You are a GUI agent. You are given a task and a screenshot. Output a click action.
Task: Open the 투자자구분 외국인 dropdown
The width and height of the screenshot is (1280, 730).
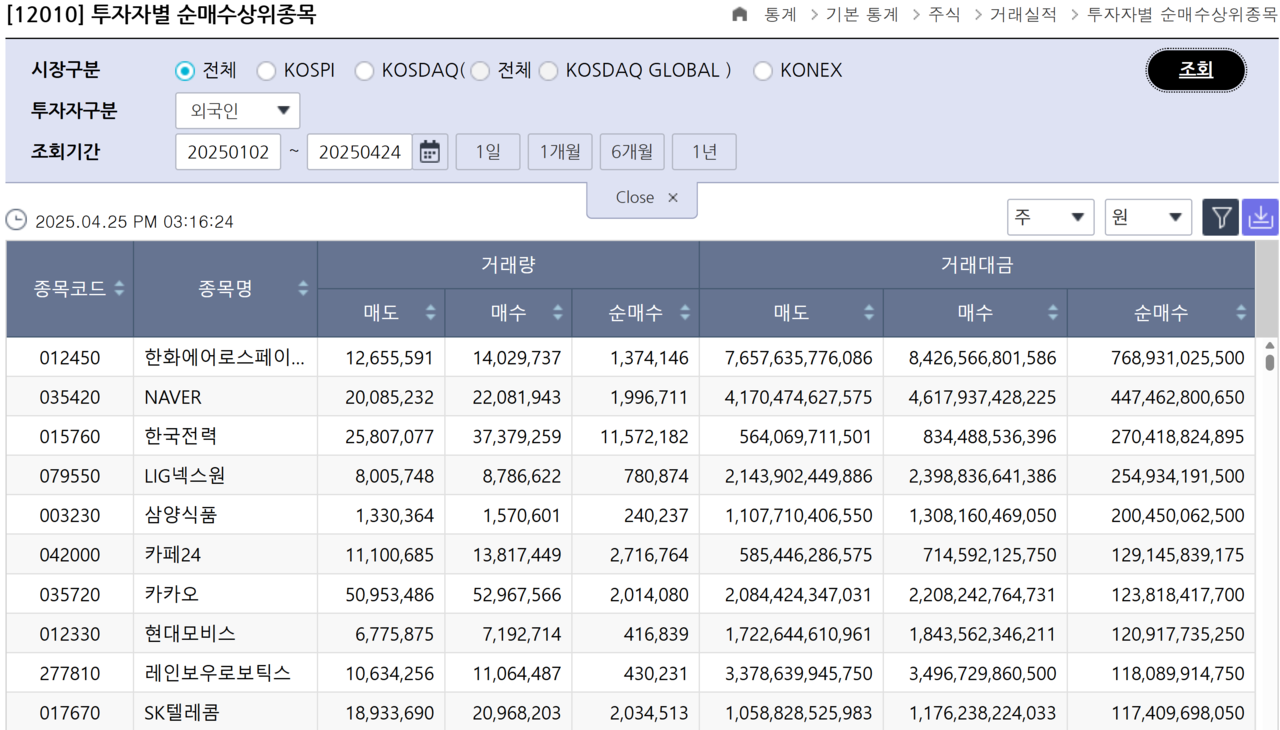coord(237,111)
